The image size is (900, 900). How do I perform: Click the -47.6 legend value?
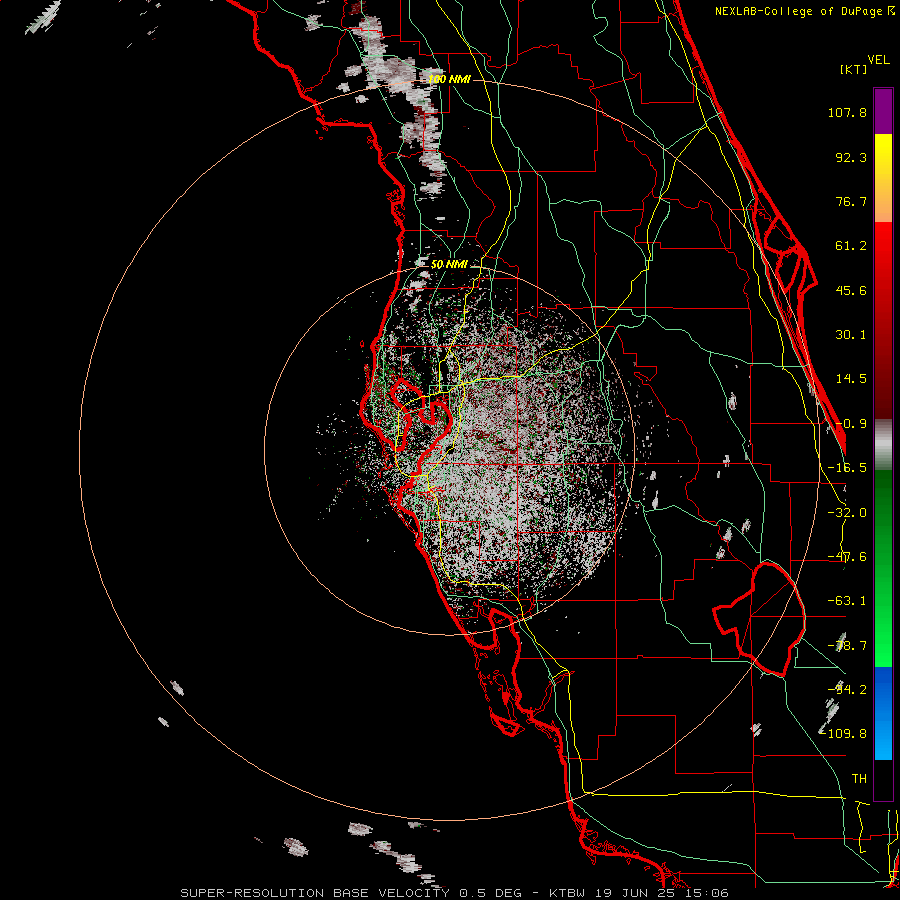point(847,557)
